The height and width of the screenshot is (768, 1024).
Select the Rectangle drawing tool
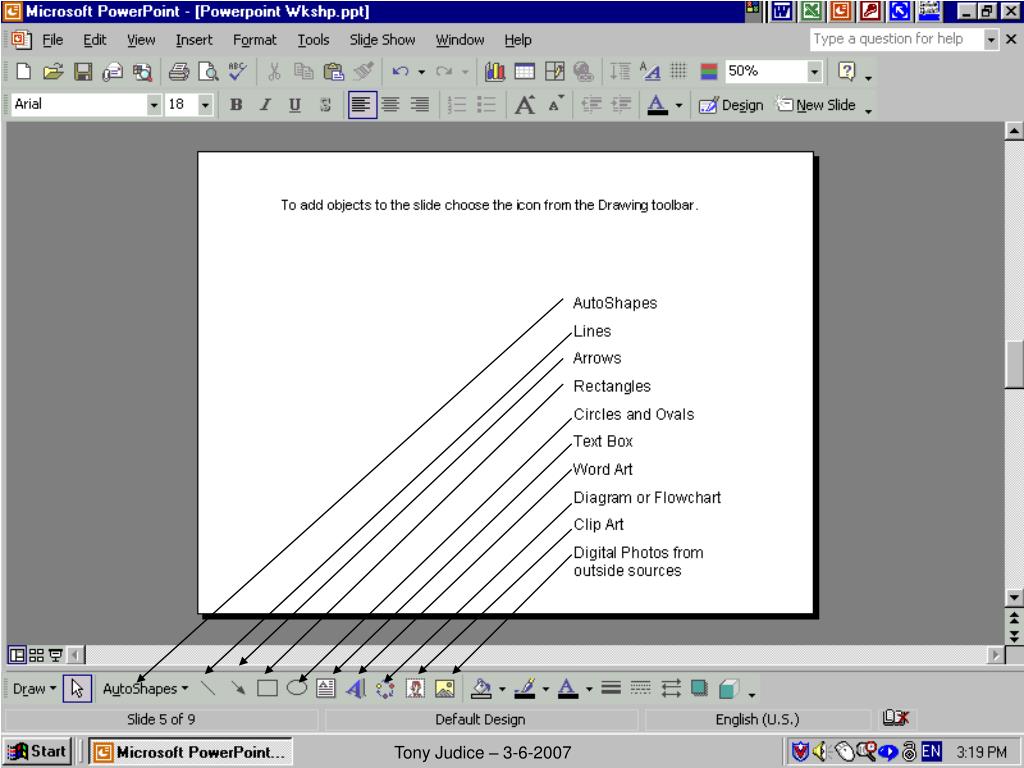tap(267, 688)
